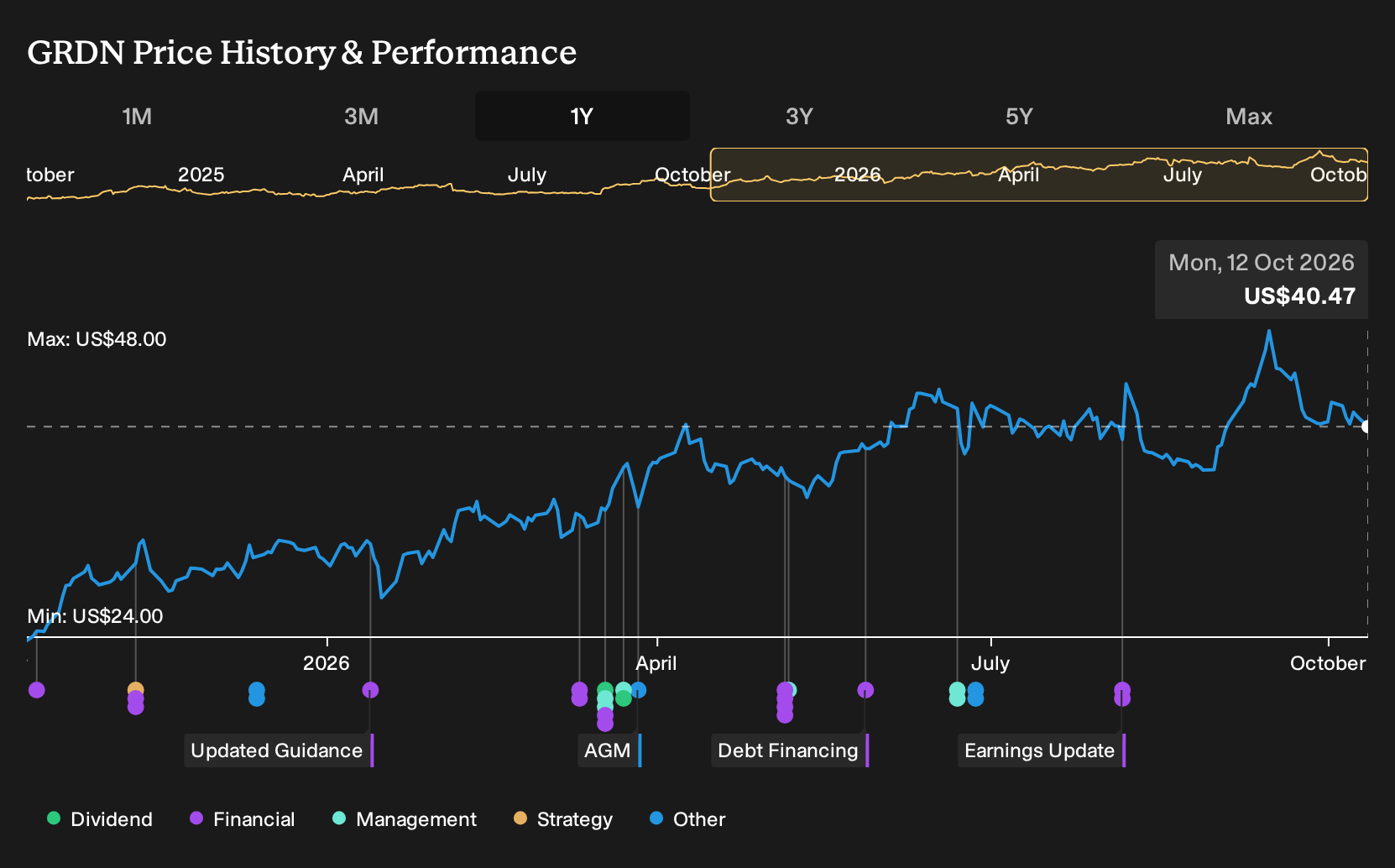Click the 2026 axis label on main chart

(x=327, y=663)
